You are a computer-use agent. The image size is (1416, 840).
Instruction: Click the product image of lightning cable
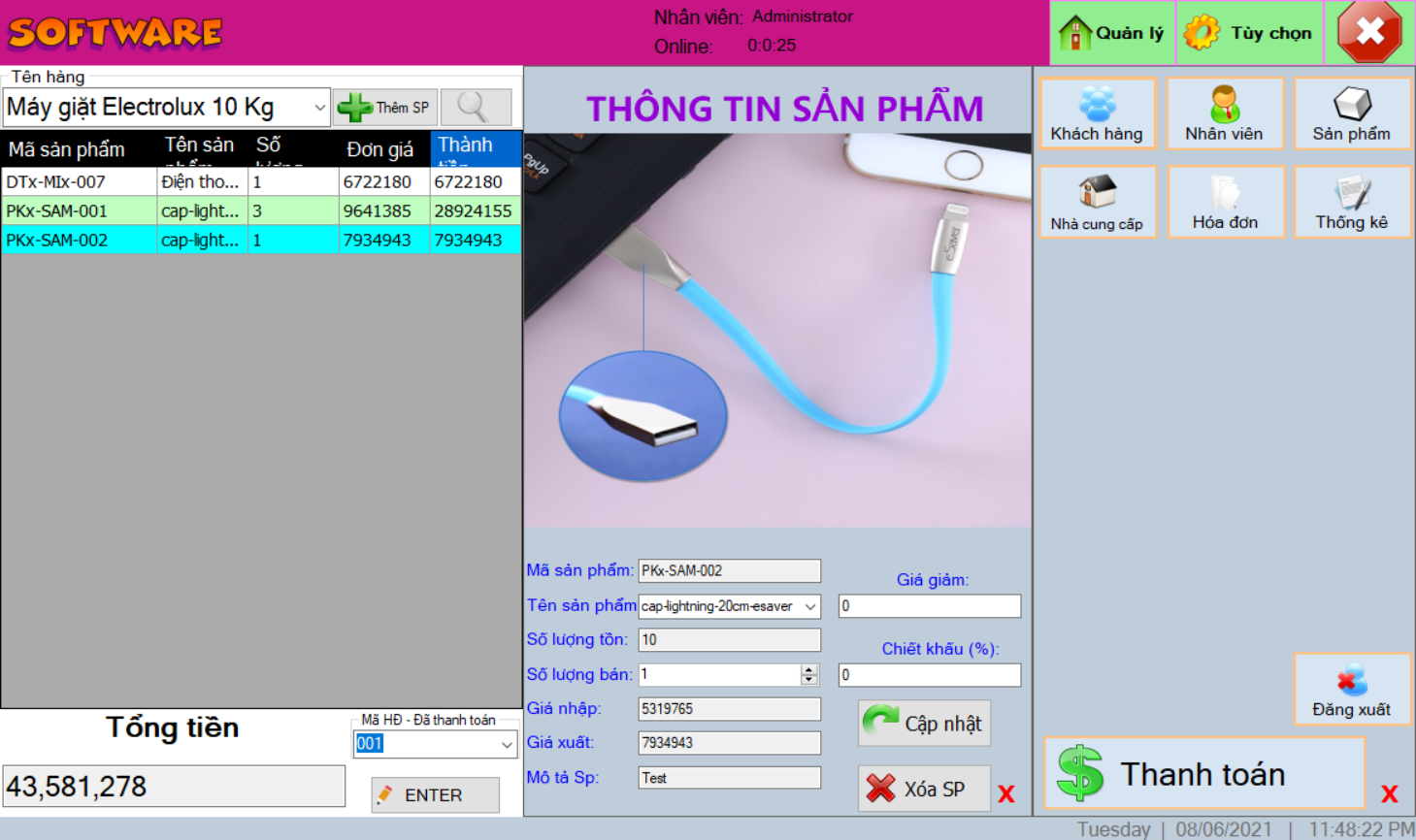click(777, 331)
